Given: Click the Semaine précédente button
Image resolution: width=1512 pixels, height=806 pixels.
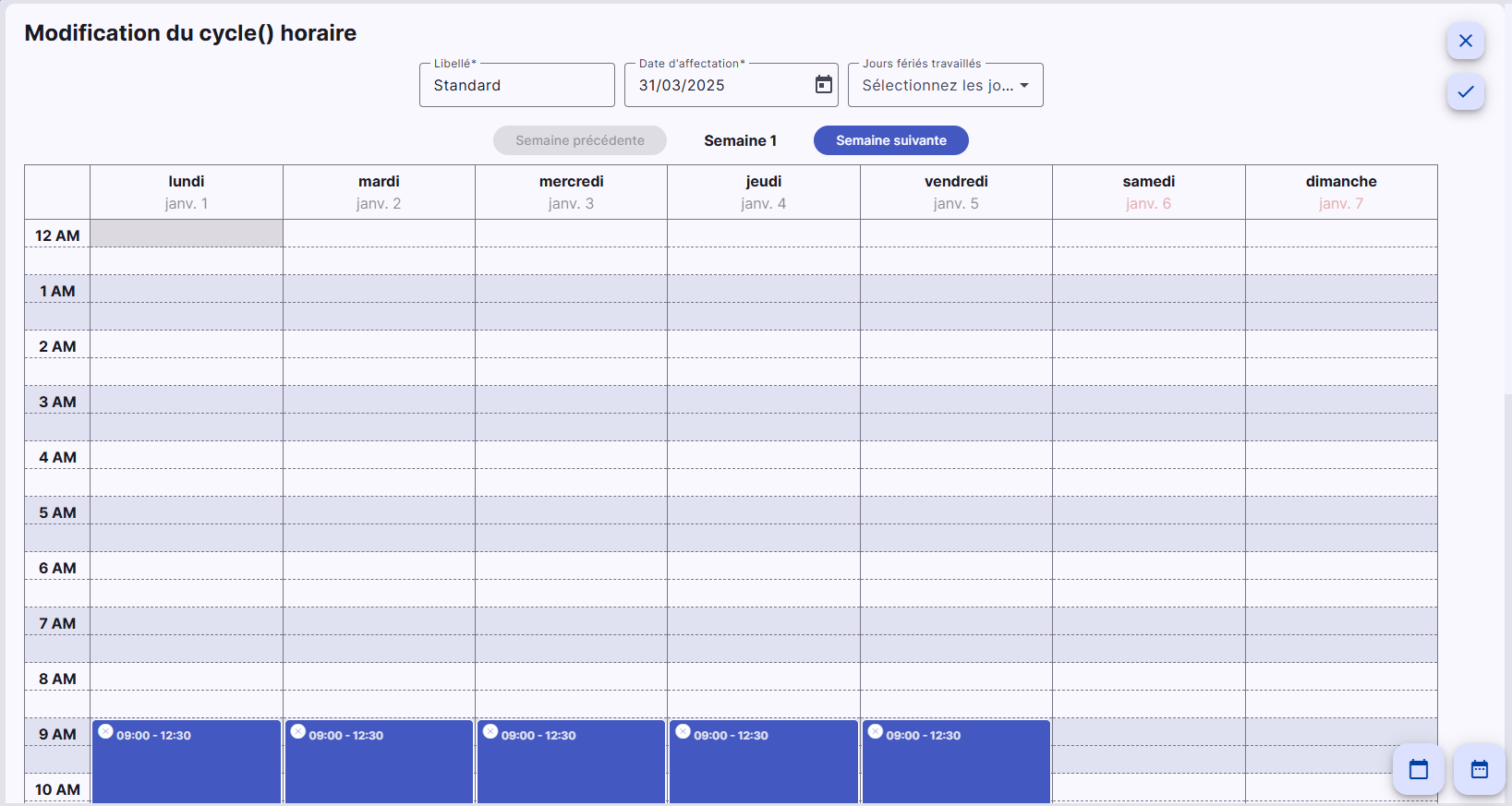Looking at the screenshot, I should coord(579,140).
